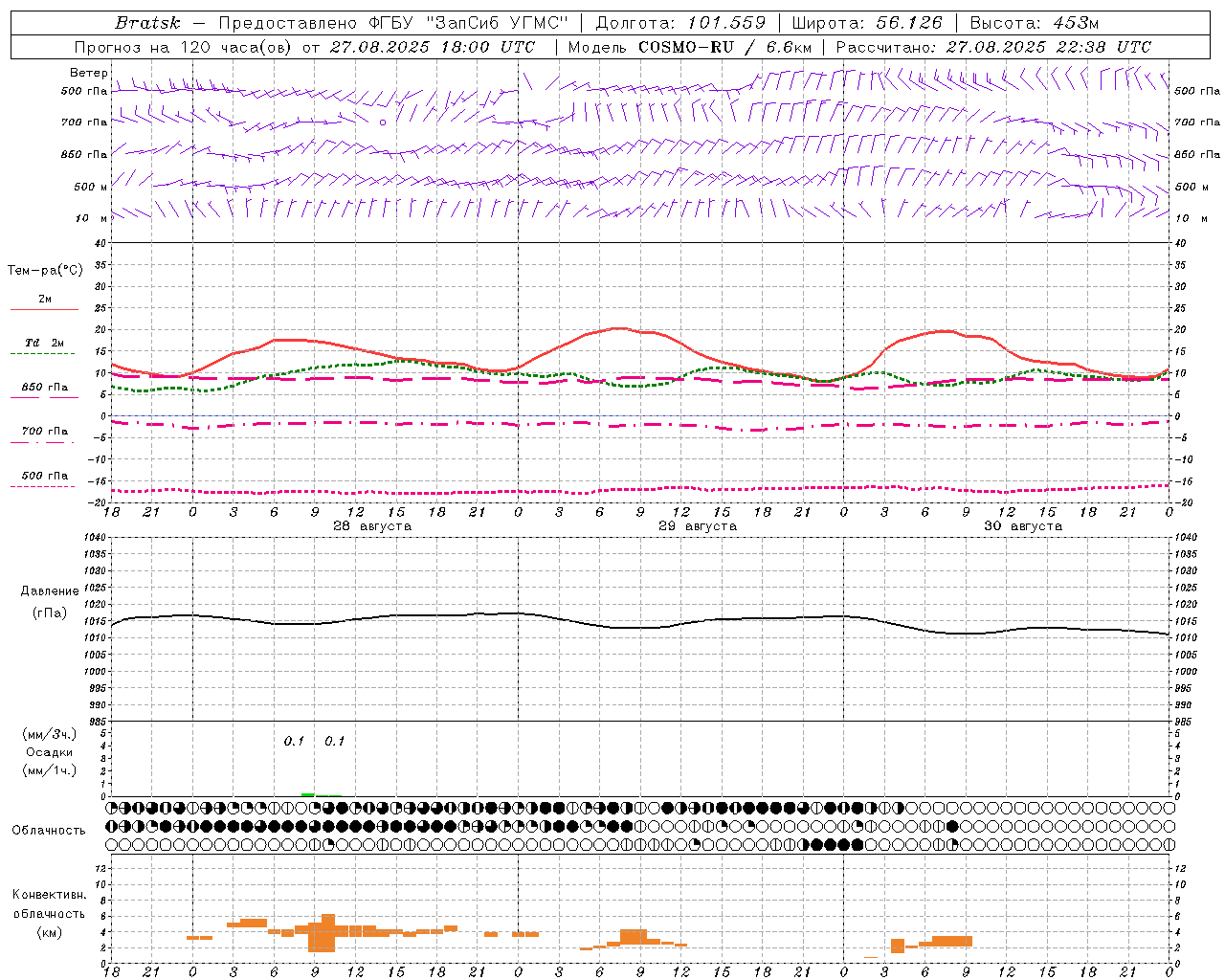Click the black pressure curve line
This screenshot has height=980, width=1225.
639,628
